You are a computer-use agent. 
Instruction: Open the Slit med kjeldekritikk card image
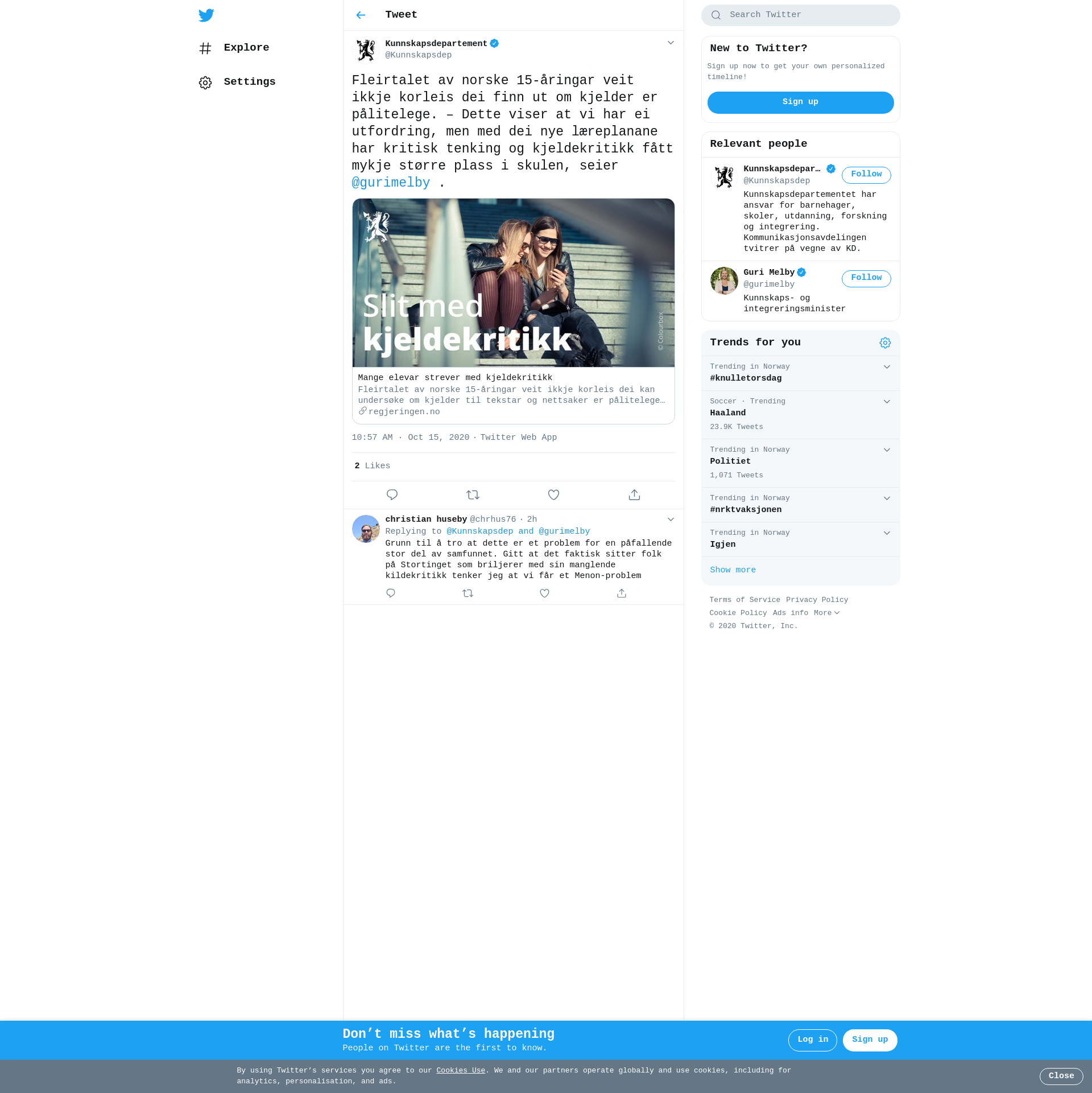pos(513,283)
